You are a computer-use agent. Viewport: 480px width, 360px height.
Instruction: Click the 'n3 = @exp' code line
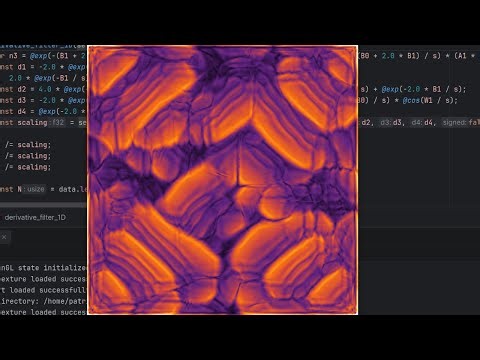tap(43, 56)
